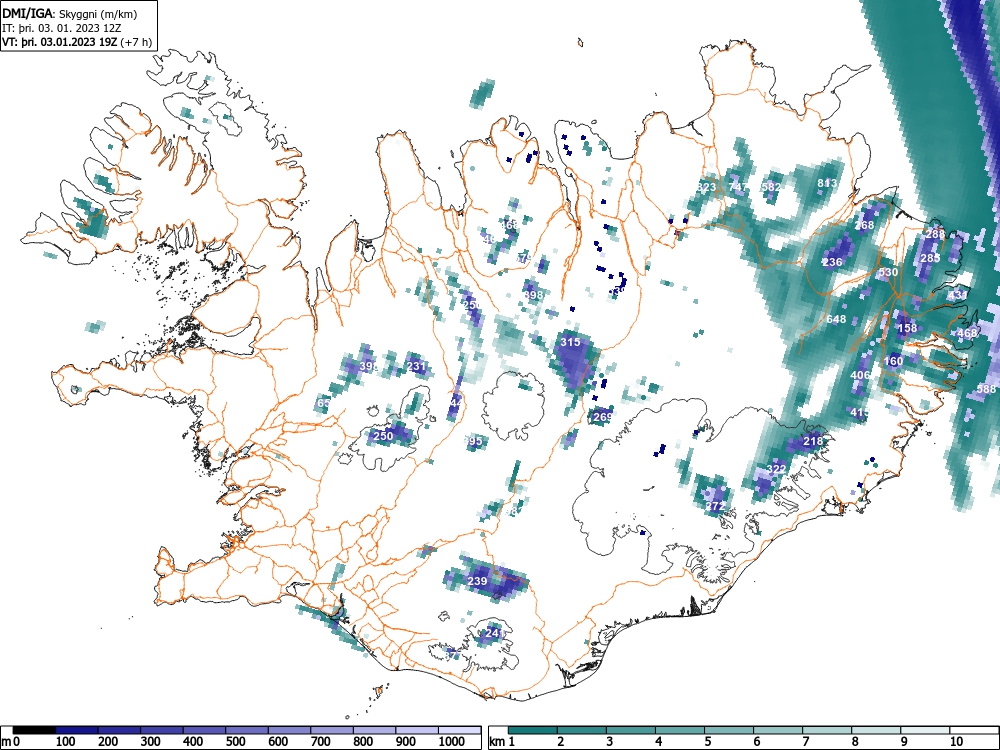Click the visibility value 747 on the map
Image resolution: width=1000 pixels, height=750 pixels.
[x=737, y=187]
